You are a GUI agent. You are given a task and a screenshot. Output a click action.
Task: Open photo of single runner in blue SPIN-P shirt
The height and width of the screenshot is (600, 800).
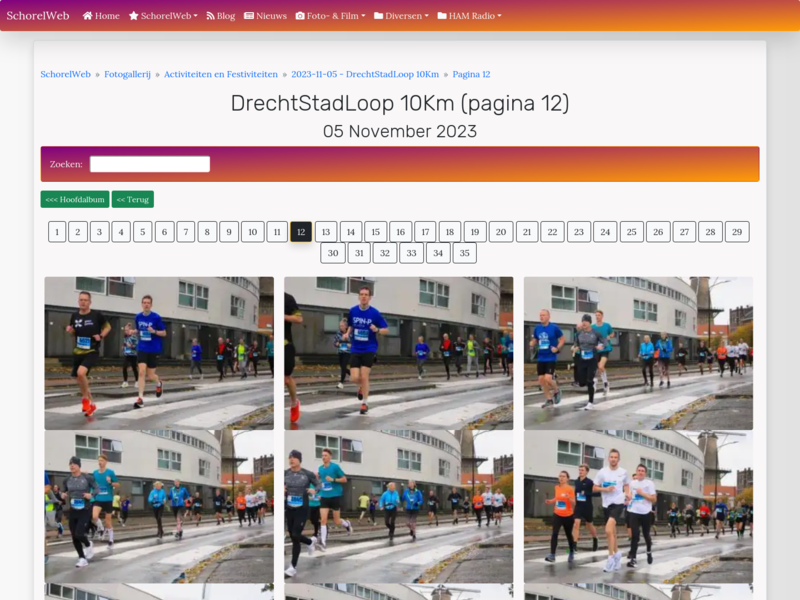(x=398, y=353)
